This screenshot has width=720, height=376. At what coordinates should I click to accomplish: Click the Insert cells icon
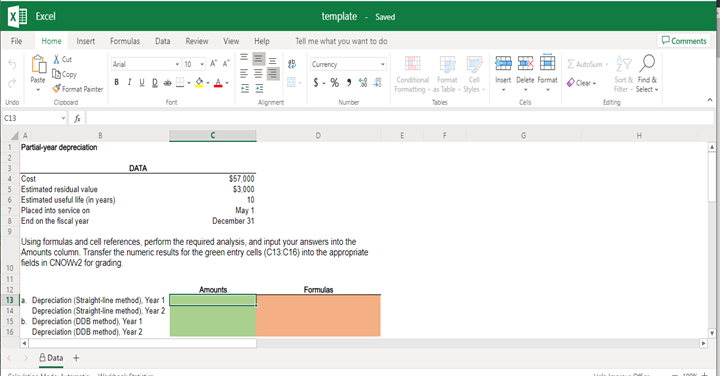click(x=503, y=63)
